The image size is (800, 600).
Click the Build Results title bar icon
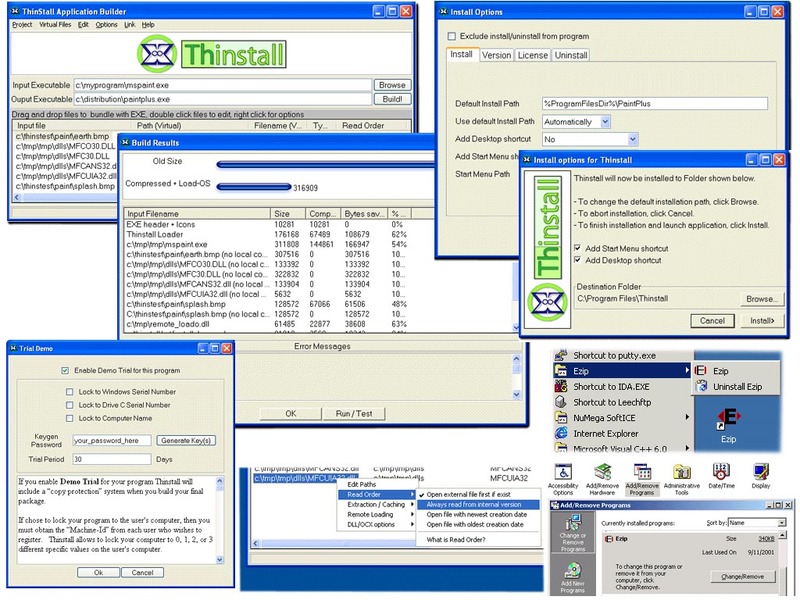125,142
